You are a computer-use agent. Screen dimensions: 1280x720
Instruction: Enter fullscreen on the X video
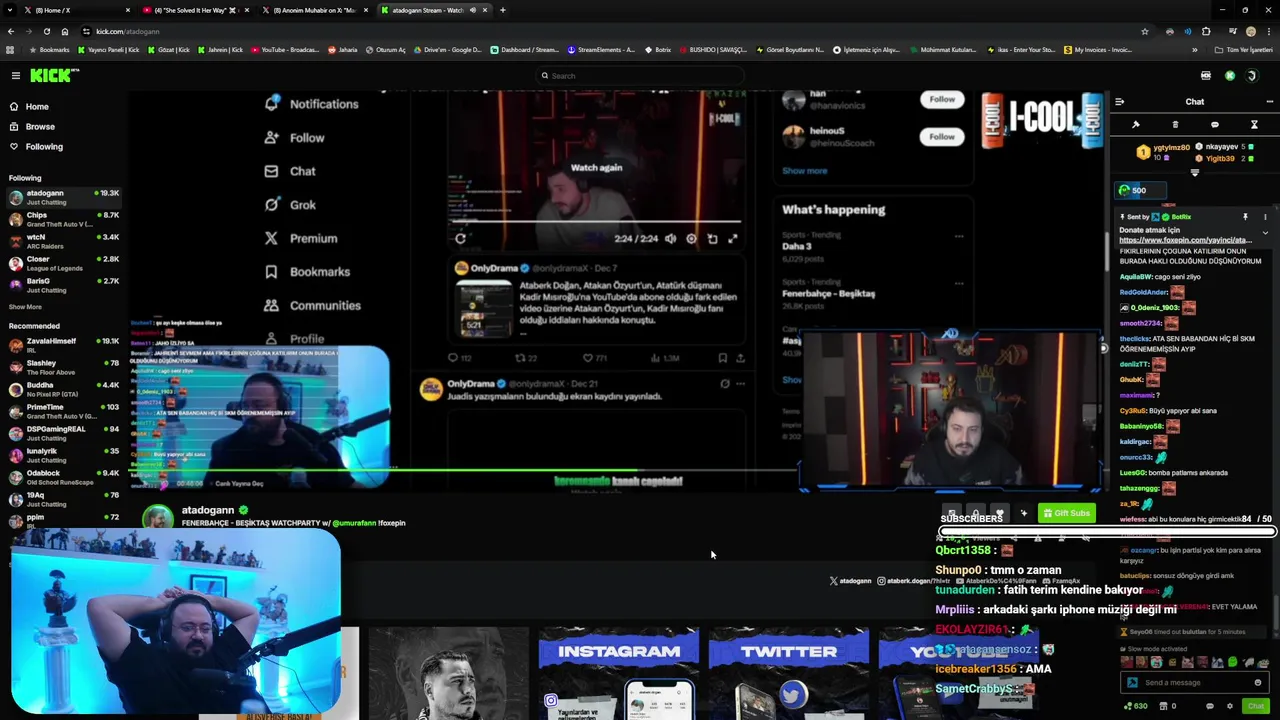733,238
